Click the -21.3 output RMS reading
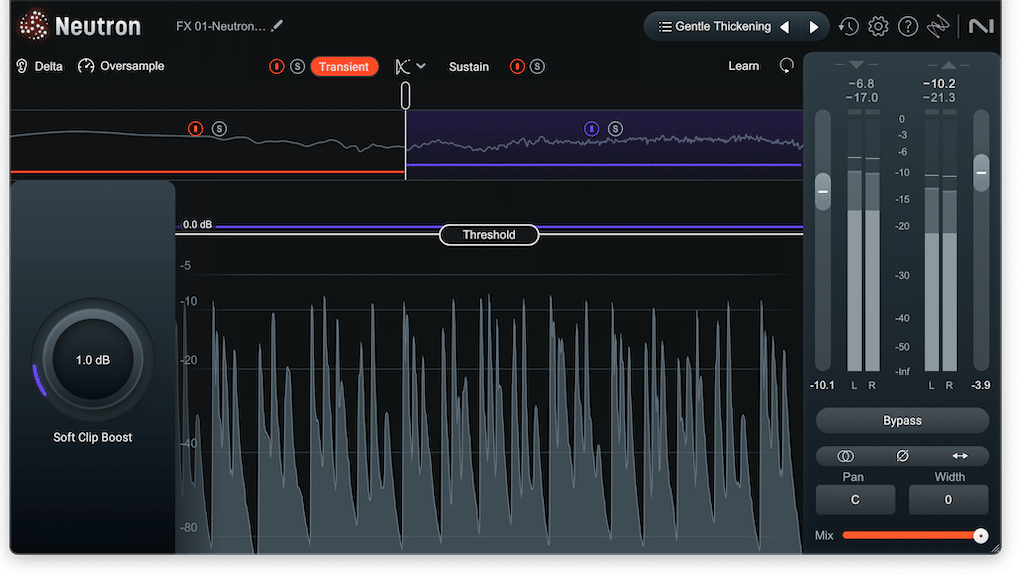This screenshot has width=1024, height=581. [x=939, y=98]
